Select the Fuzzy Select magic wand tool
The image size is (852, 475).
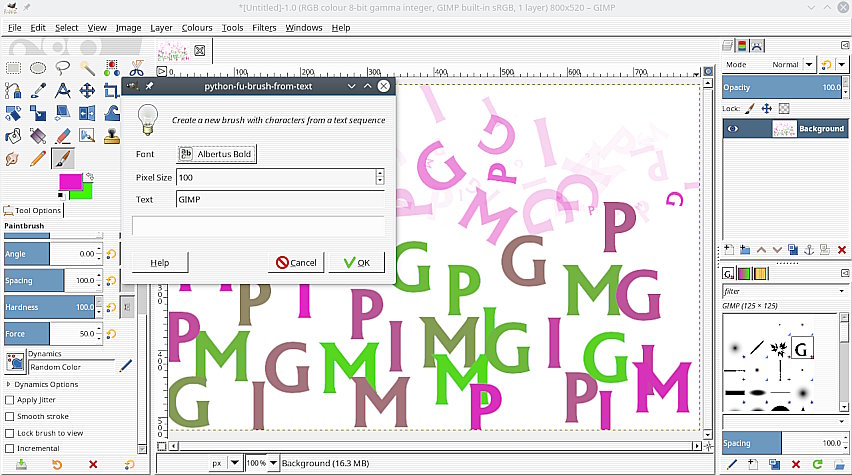[87, 68]
